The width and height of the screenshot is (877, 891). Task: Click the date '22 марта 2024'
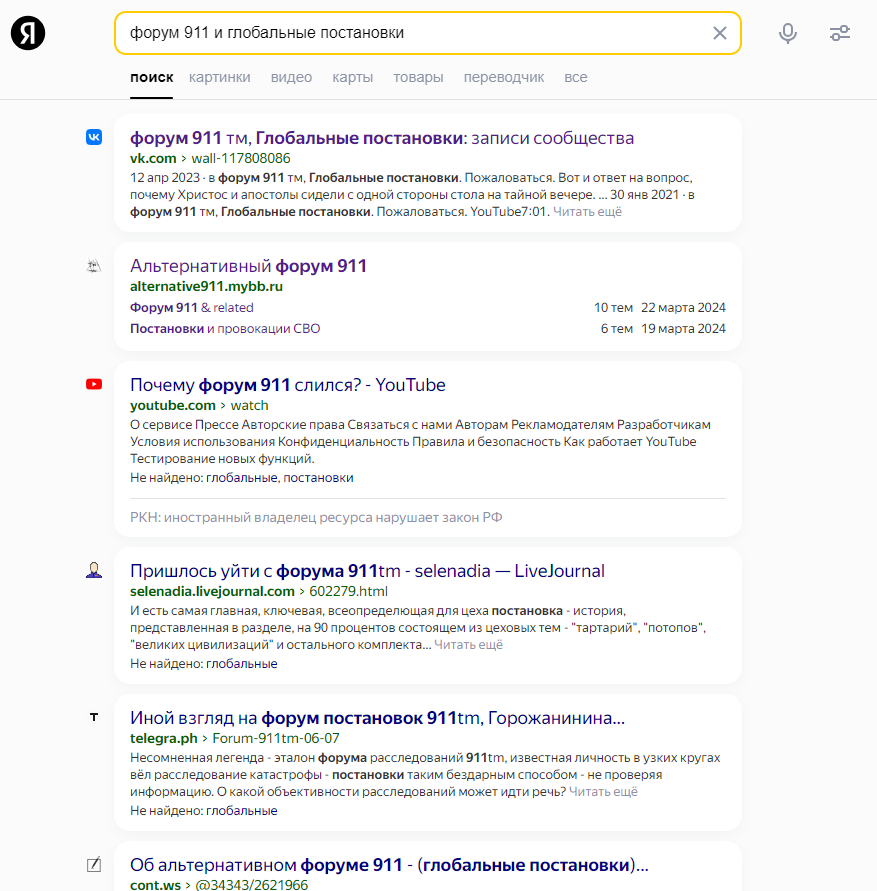[x=683, y=307]
